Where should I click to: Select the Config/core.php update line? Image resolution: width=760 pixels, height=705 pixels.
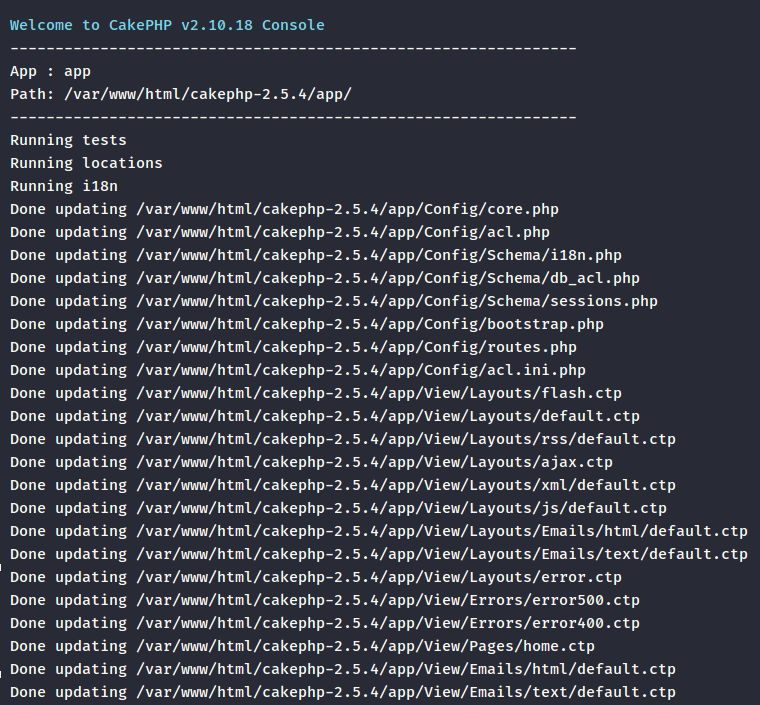(284, 209)
